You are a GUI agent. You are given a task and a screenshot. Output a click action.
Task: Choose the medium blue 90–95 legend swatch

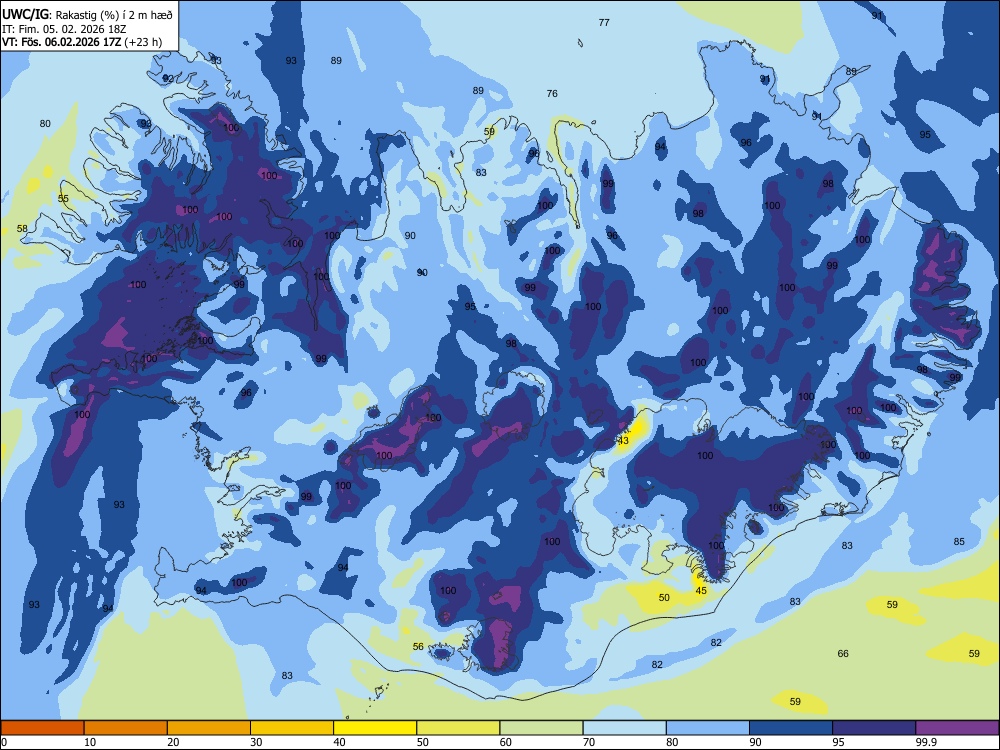coord(791,728)
